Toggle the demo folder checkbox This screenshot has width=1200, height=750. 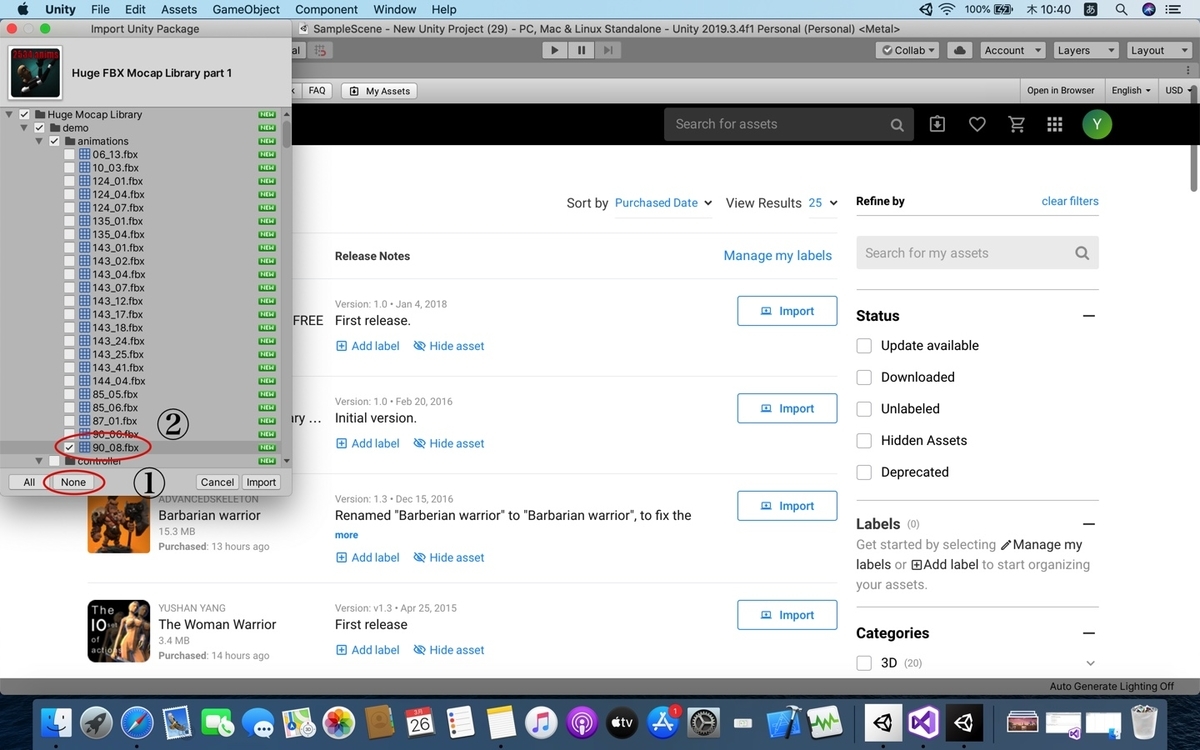click(x=40, y=128)
